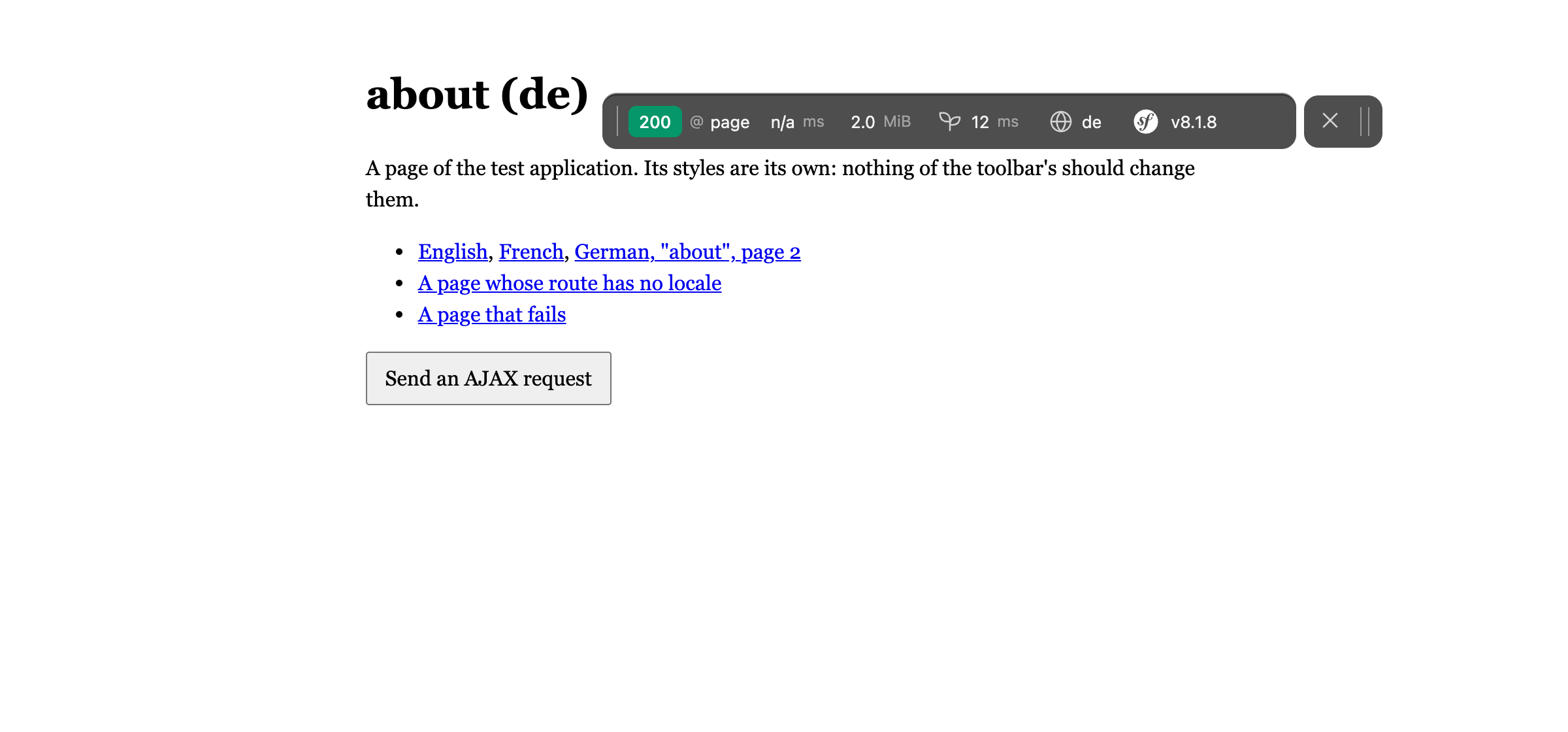Open the French link
Image resolution: width=1568 pixels, height=732 pixels.
coord(531,252)
